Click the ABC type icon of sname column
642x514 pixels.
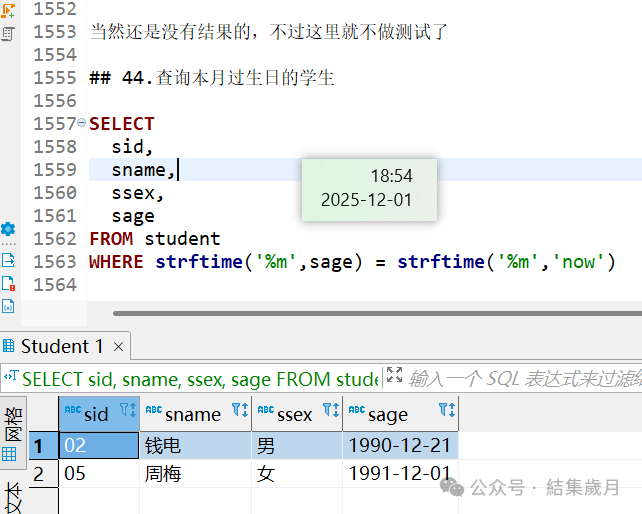click(154, 409)
